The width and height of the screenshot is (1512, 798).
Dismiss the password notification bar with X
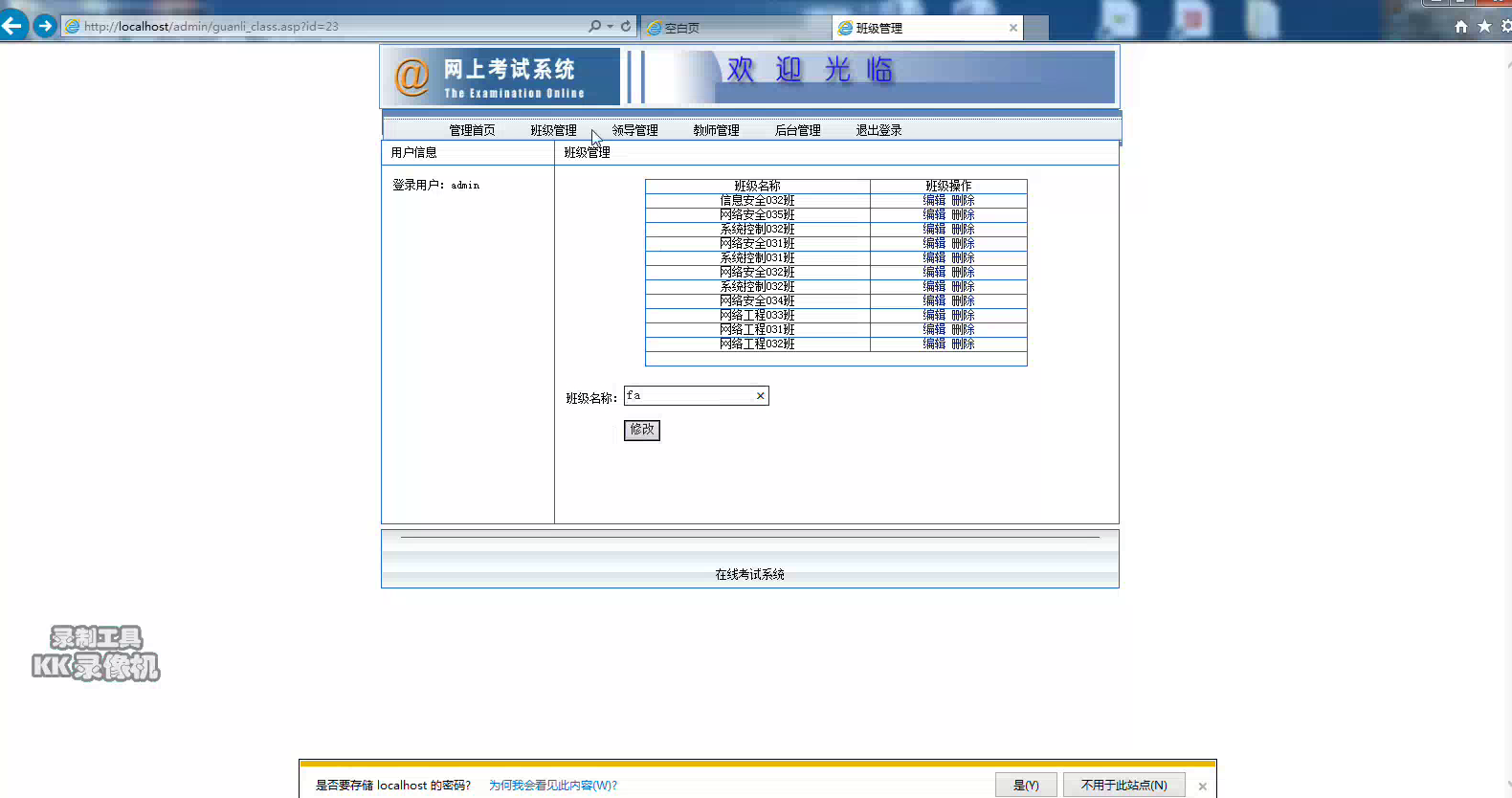click(1203, 787)
